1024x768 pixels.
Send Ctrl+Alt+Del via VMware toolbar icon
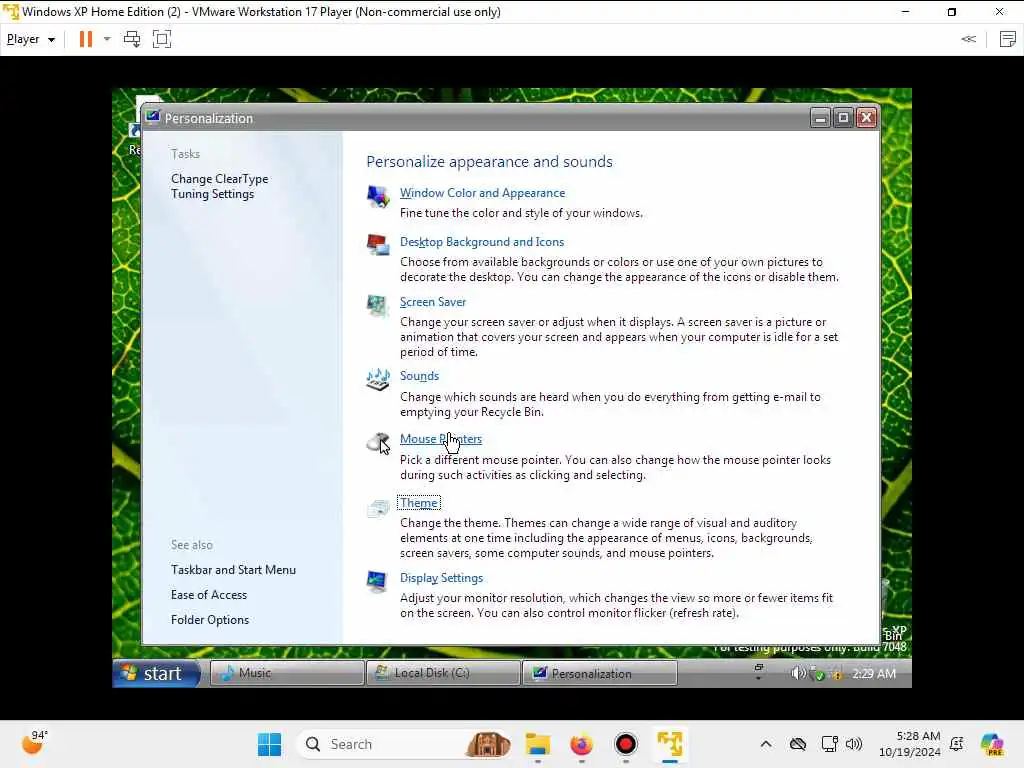[x=132, y=39]
